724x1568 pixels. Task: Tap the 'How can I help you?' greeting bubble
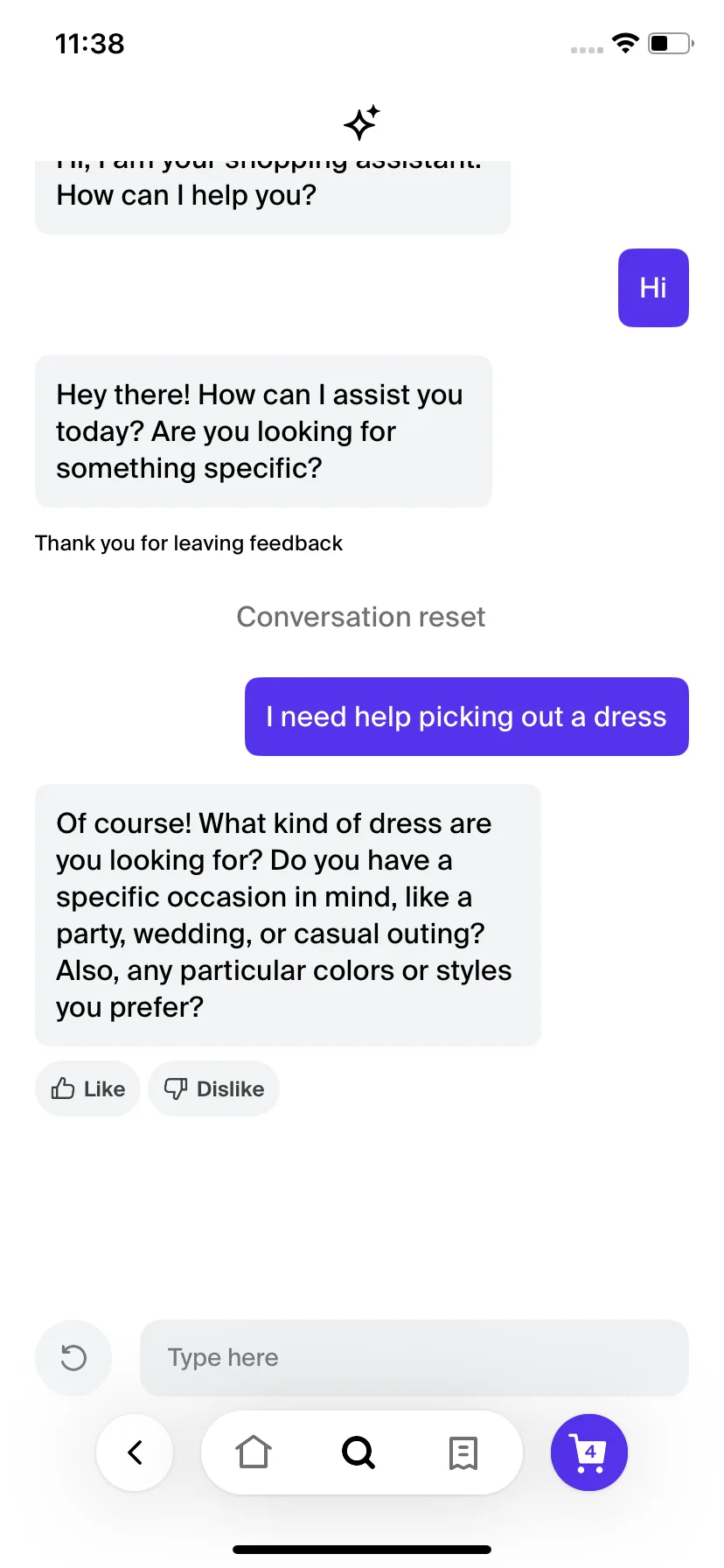click(x=273, y=196)
